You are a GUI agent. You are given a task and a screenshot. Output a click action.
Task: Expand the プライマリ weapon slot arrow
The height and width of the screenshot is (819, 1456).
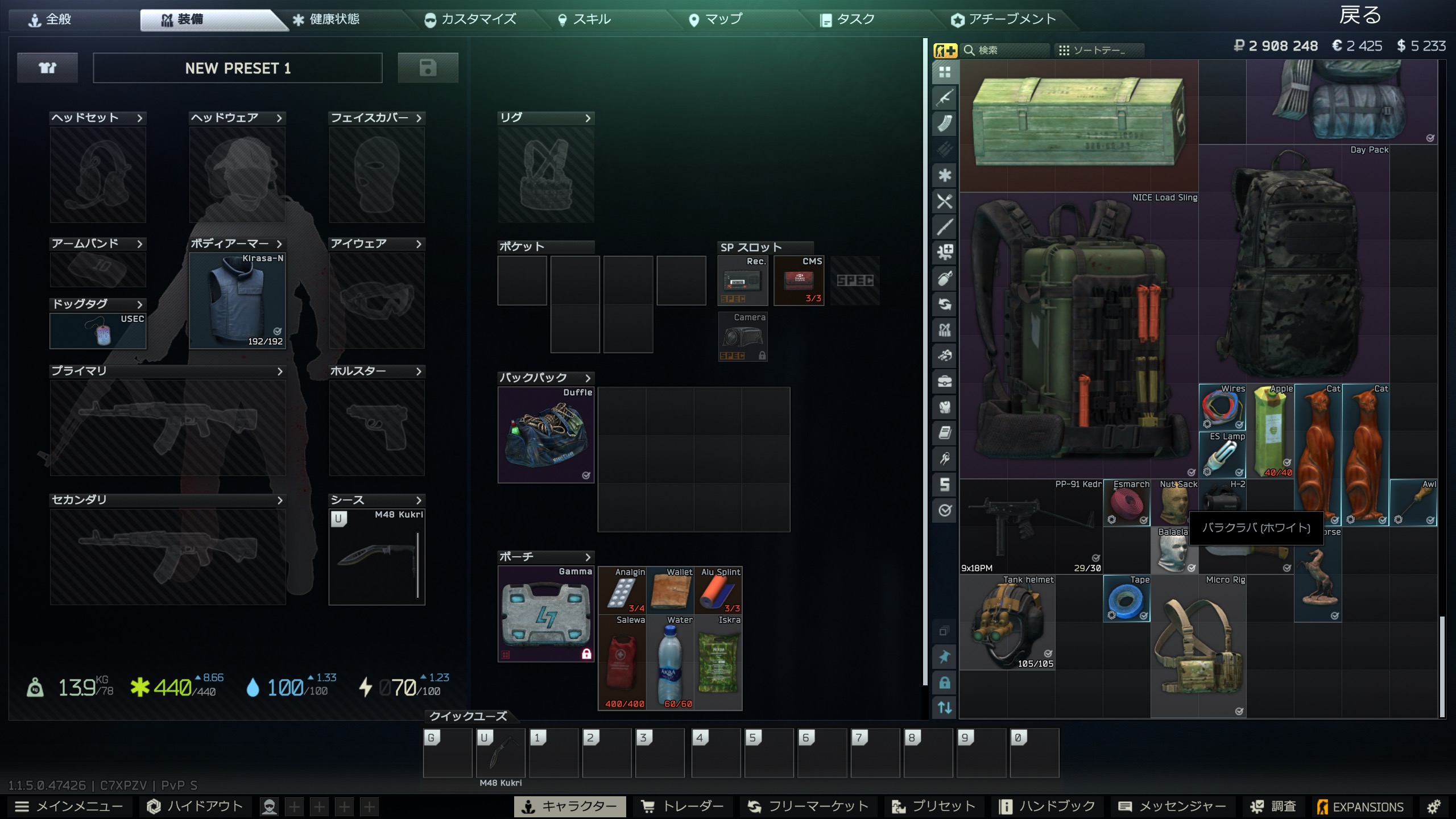click(279, 371)
